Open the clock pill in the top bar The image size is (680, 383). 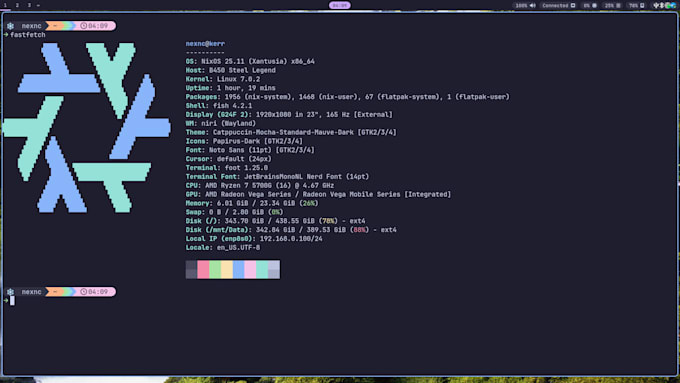tap(340, 5)
